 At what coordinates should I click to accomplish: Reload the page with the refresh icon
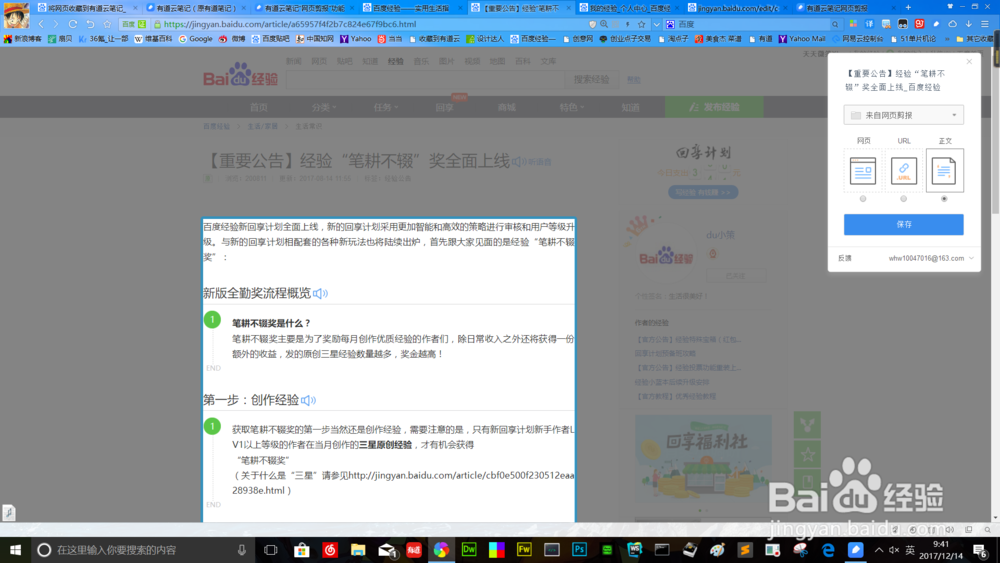point(73,24)
